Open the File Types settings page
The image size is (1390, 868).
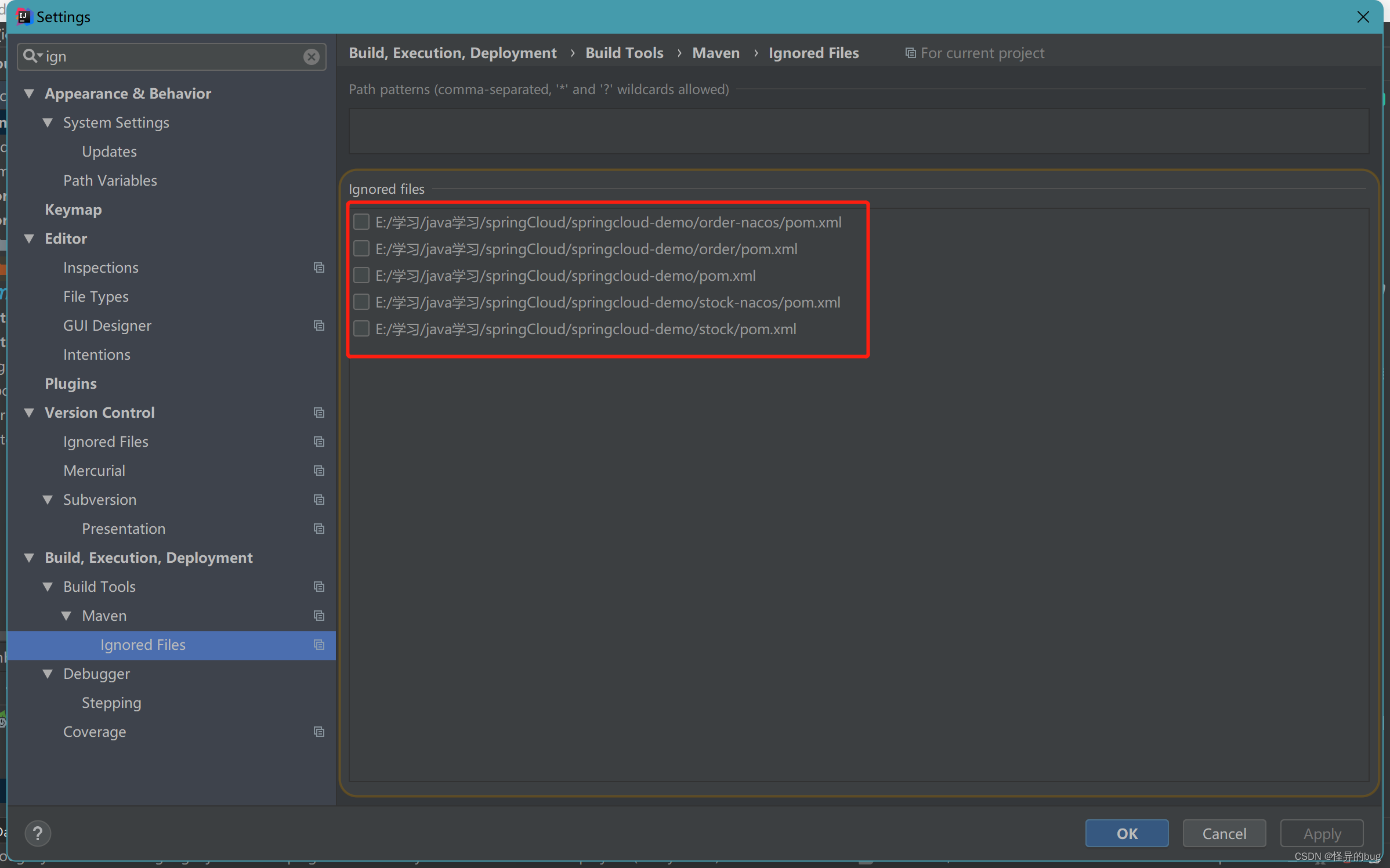(96, 296)
